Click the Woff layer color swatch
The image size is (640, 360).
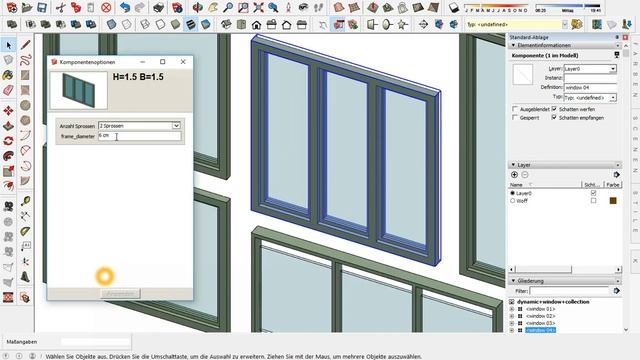point(613,201)
